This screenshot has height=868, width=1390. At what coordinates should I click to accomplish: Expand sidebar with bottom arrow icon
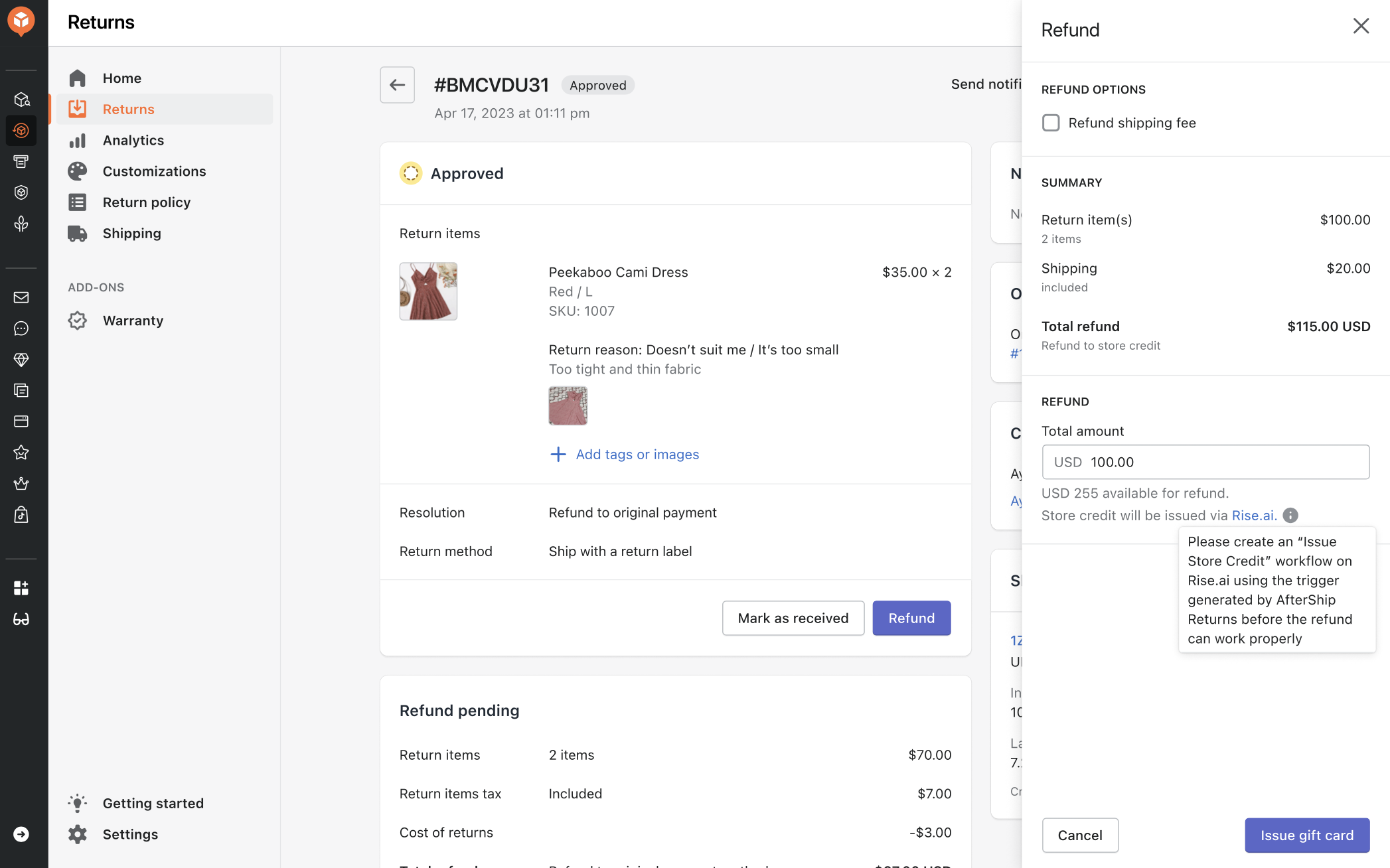21,834
